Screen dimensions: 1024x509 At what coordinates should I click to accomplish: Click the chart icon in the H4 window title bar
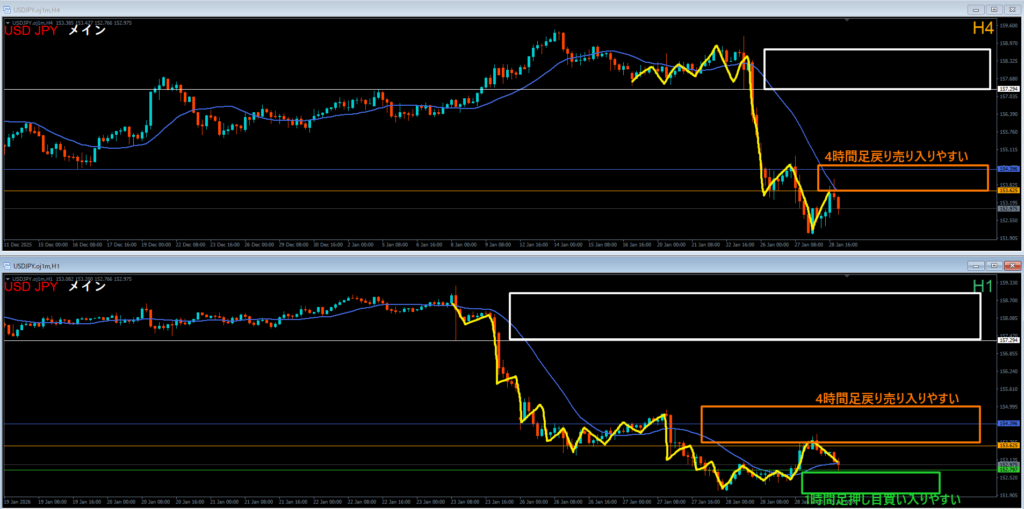tap(7, 10)
